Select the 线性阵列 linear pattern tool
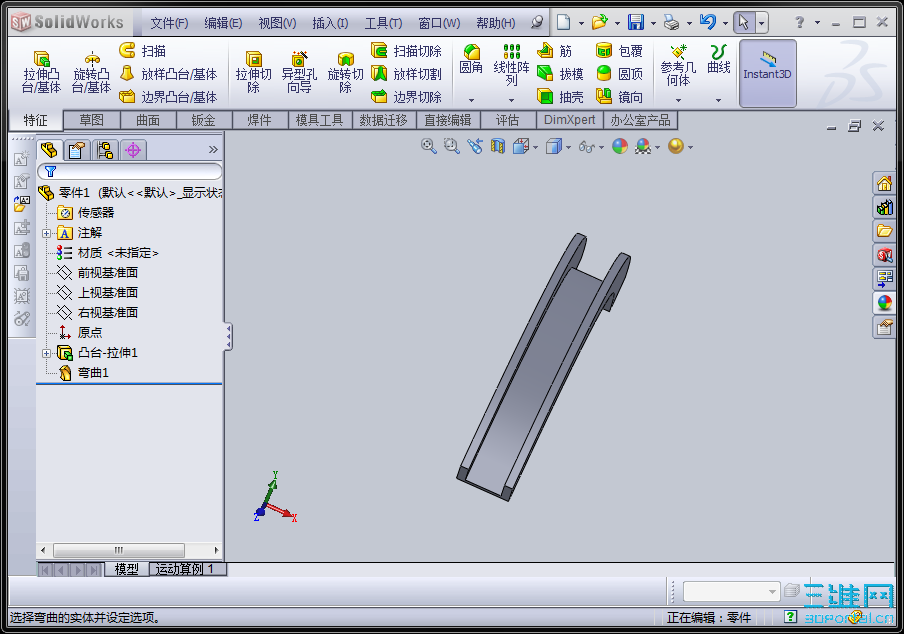Viewport: 904px width, 634px height. (x=511, y=65)
